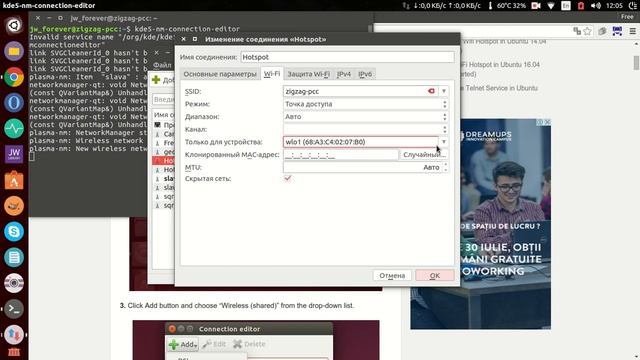Screen dimensions: 640x360
Task: Open the session power menu icon
Action: click(x=633, y=6)
